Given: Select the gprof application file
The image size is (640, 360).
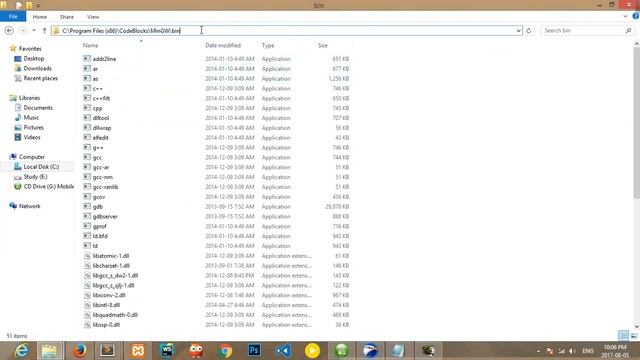Looking at the screenshot, I should [100, 226].
